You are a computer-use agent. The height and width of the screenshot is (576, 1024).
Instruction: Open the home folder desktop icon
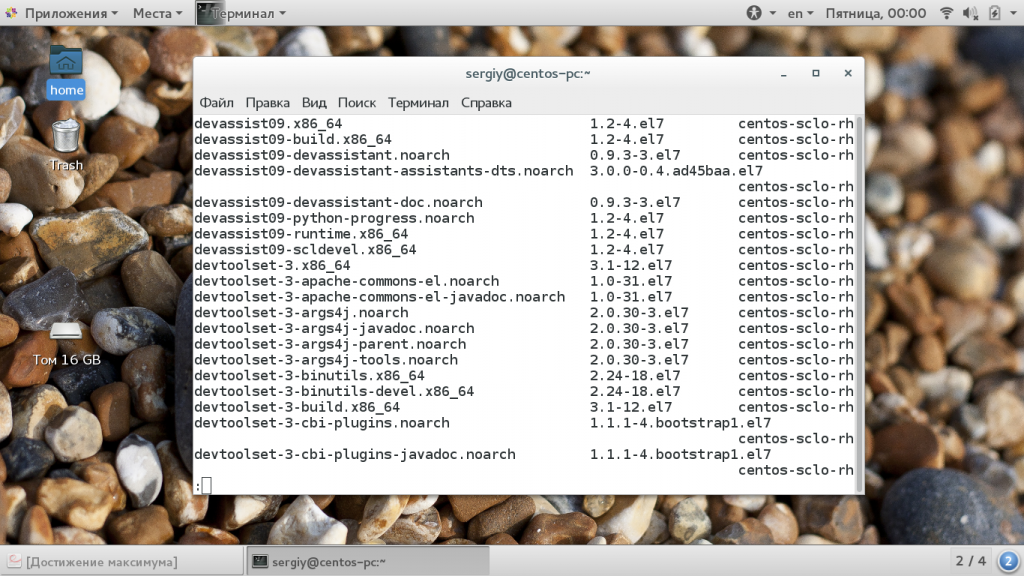[66, 70]
